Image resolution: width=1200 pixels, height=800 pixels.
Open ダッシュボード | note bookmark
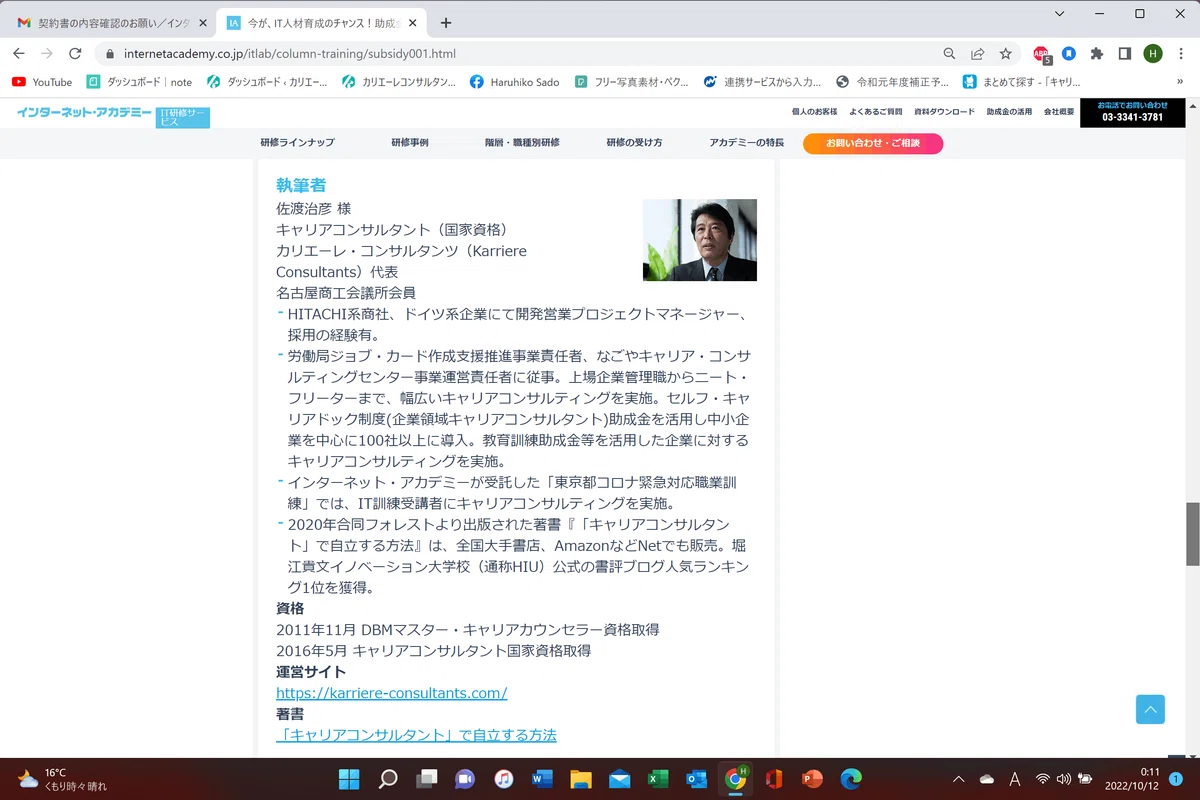[139, 82]
